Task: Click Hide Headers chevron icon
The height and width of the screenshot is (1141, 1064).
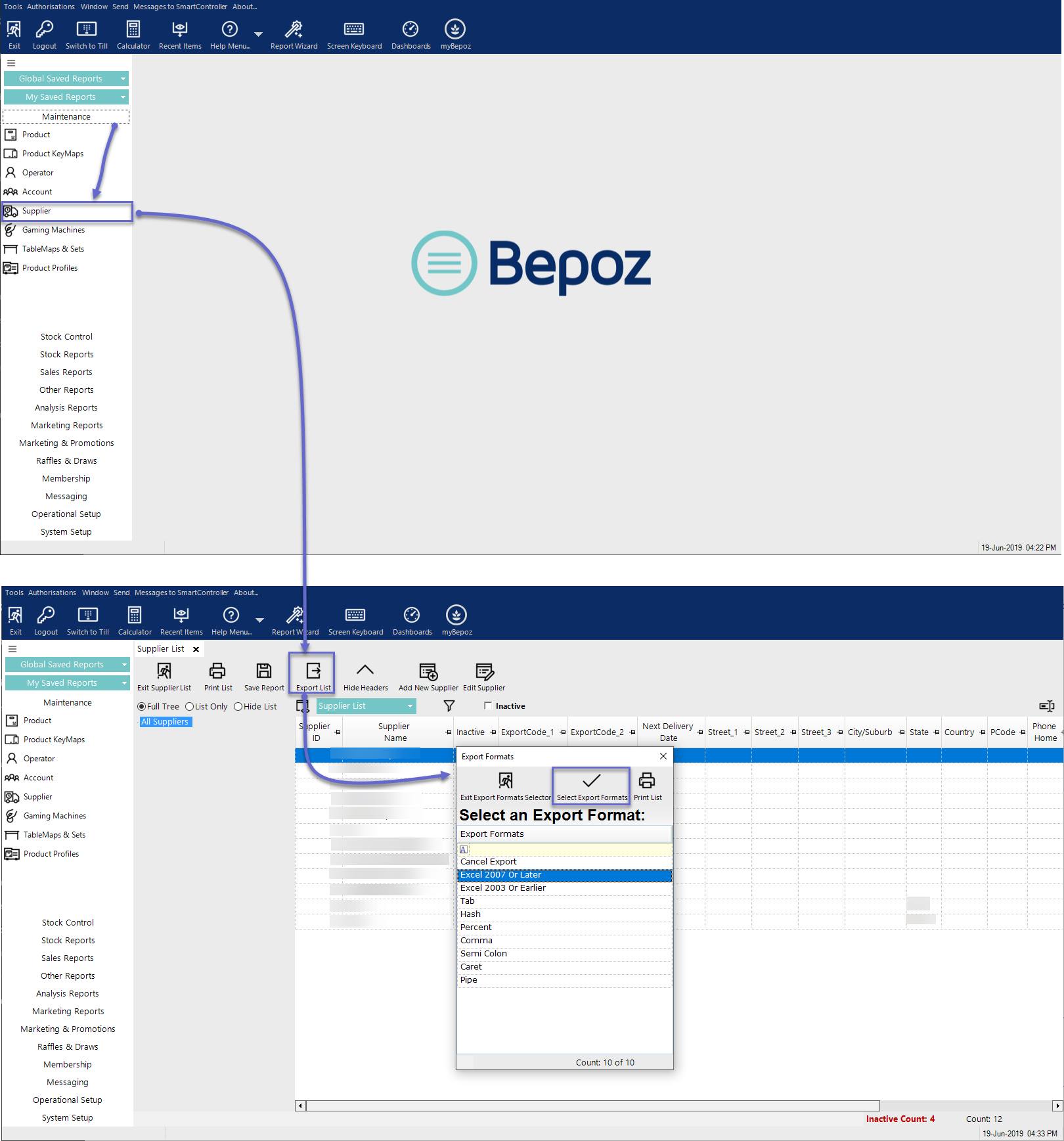Action: pyautogui.click(x=365, y=669)
